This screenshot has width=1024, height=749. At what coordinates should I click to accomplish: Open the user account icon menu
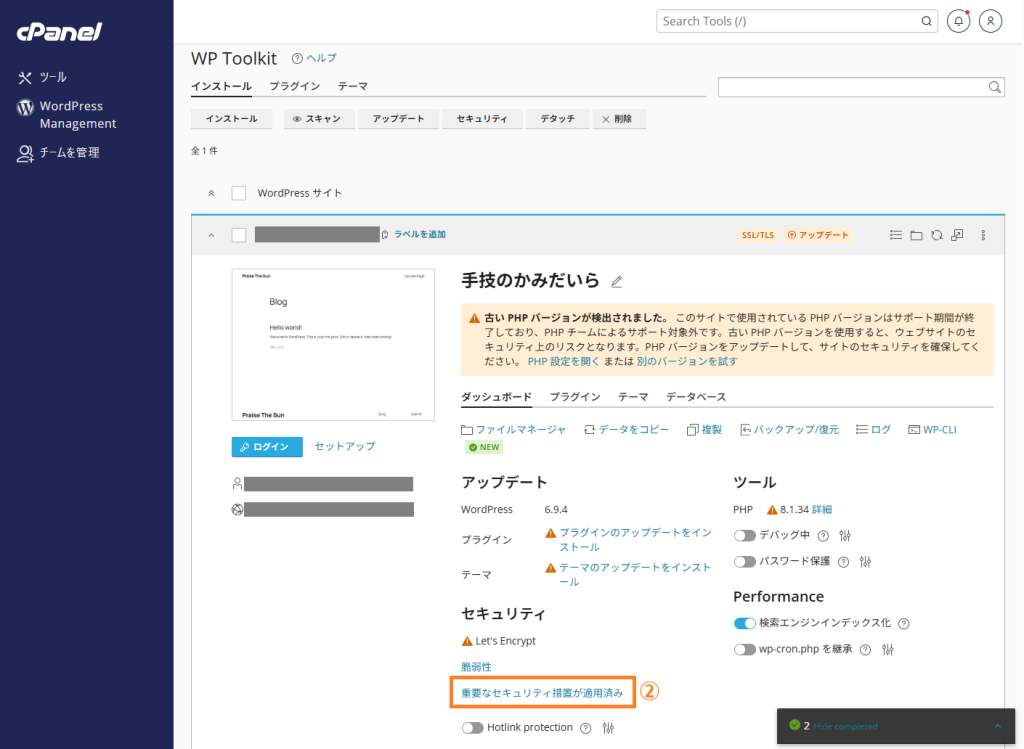click(x=990, y=21)
